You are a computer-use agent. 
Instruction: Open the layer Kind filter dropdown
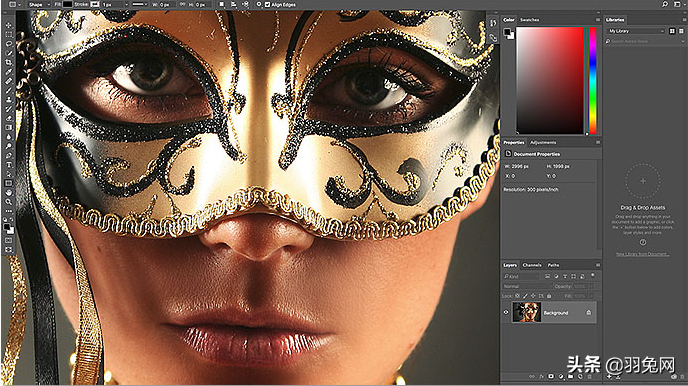pyautogui.click(x=521, y=276)
